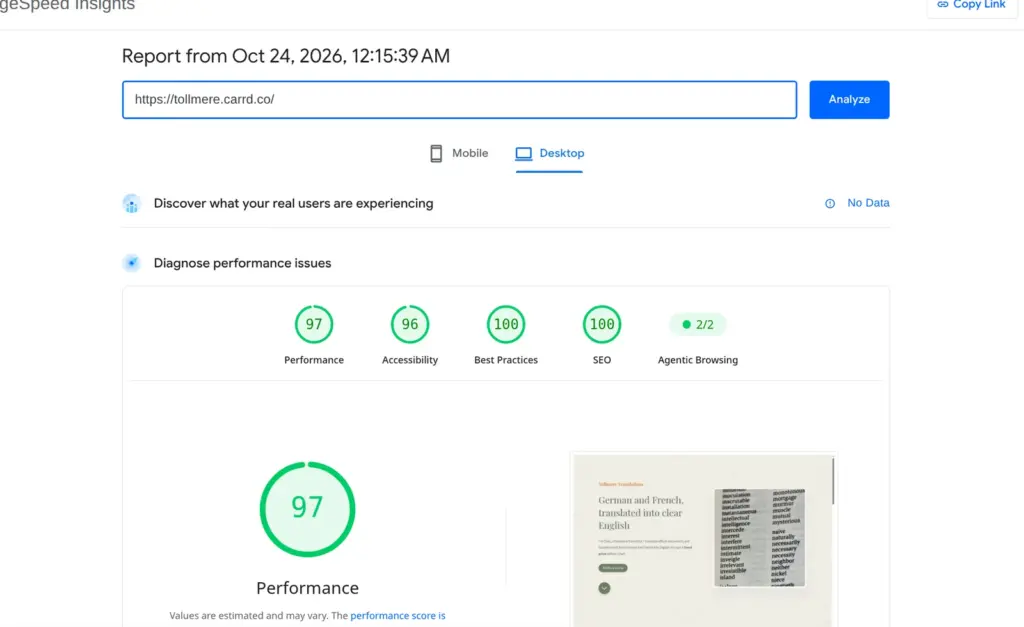The image size is (1024, 627).
Task: Click the large 'Performance' heading text
Action: pos(308,588)
